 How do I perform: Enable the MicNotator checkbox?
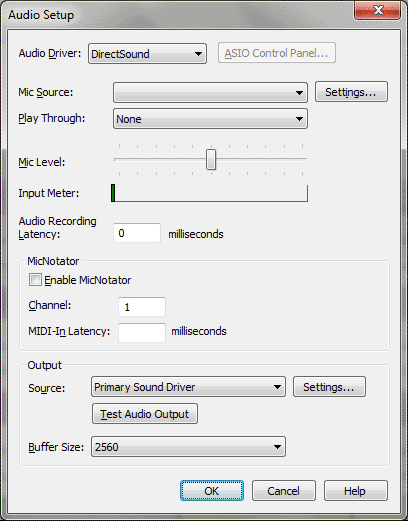pos(35,280)
